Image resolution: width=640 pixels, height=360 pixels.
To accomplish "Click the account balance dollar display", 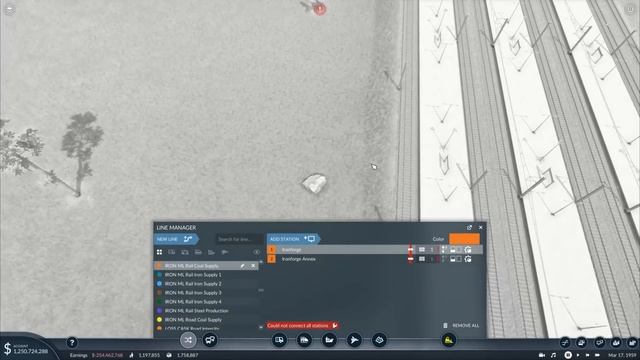I will pos(26,349).
